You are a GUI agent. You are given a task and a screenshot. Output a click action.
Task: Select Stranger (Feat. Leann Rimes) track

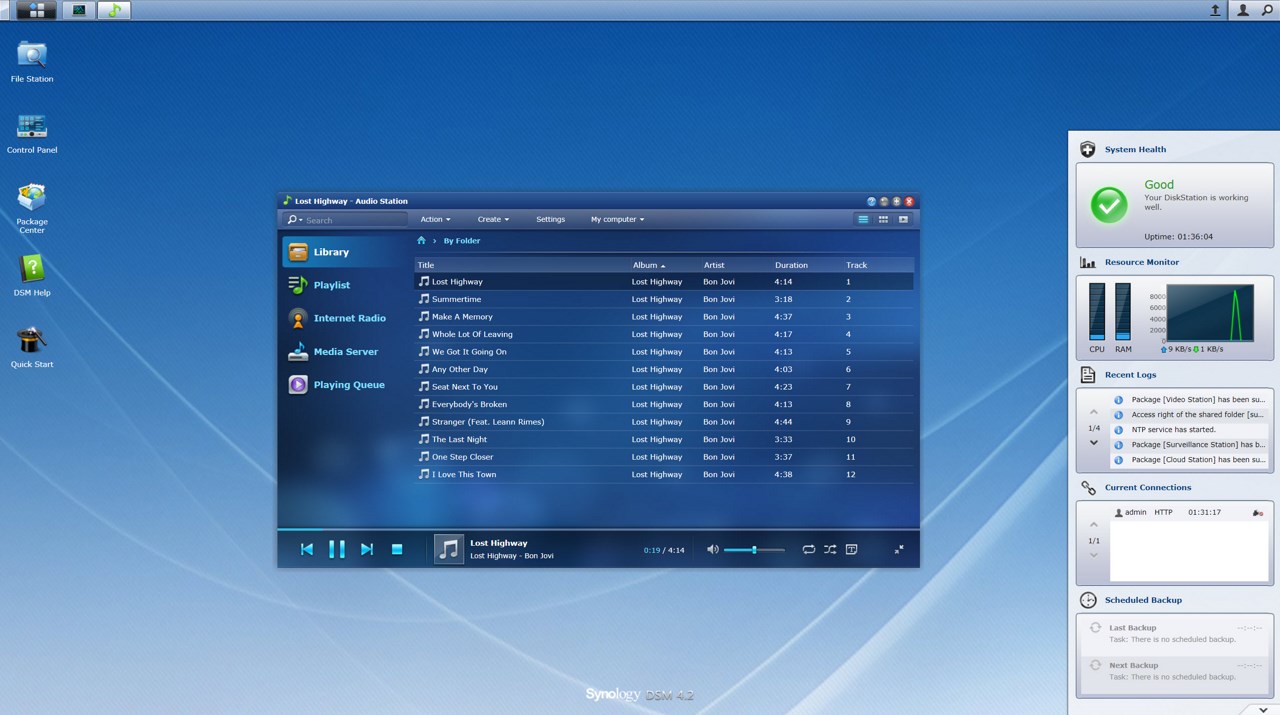(664, 422)
